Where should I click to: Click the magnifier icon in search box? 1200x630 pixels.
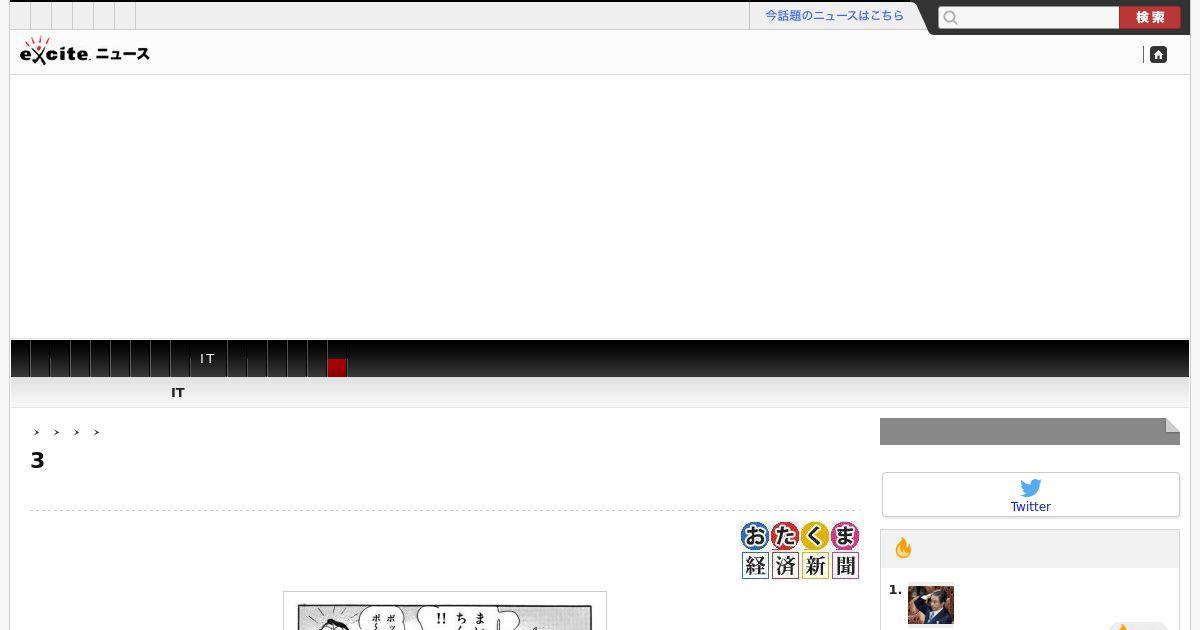(951, 17)
